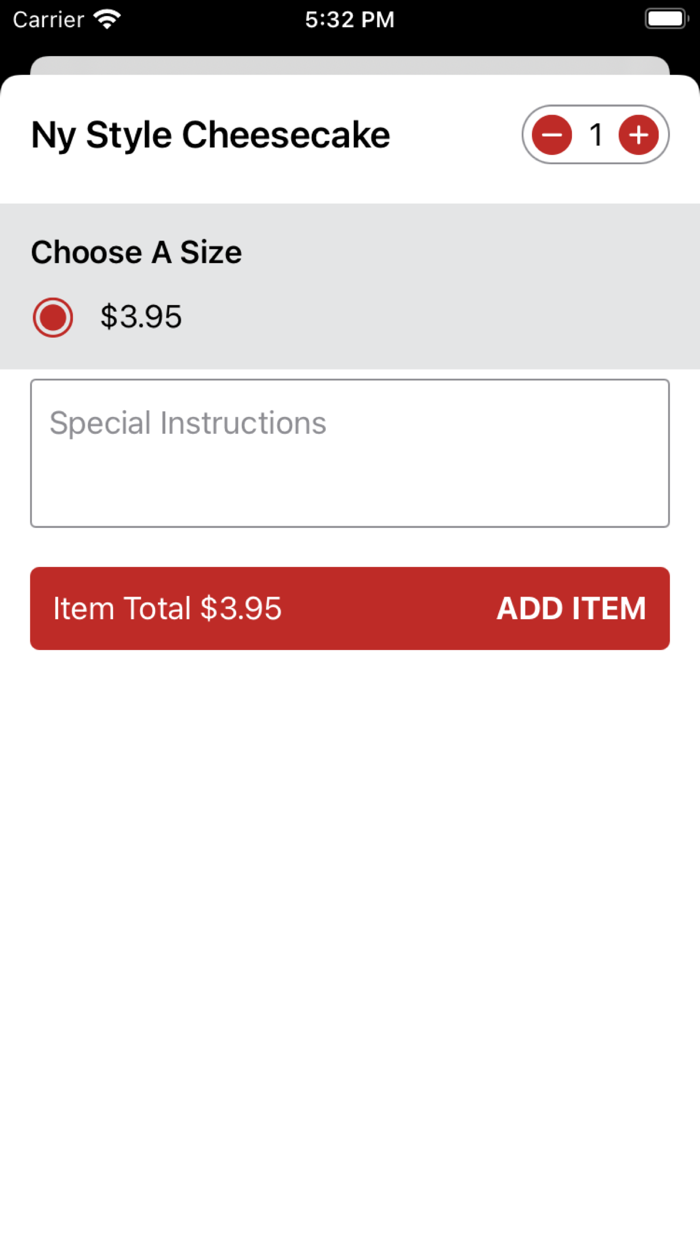Tap the $3.95 size price label
Image resolution: width=700 pixels, height=1244 pixels.
coord(141,318)
